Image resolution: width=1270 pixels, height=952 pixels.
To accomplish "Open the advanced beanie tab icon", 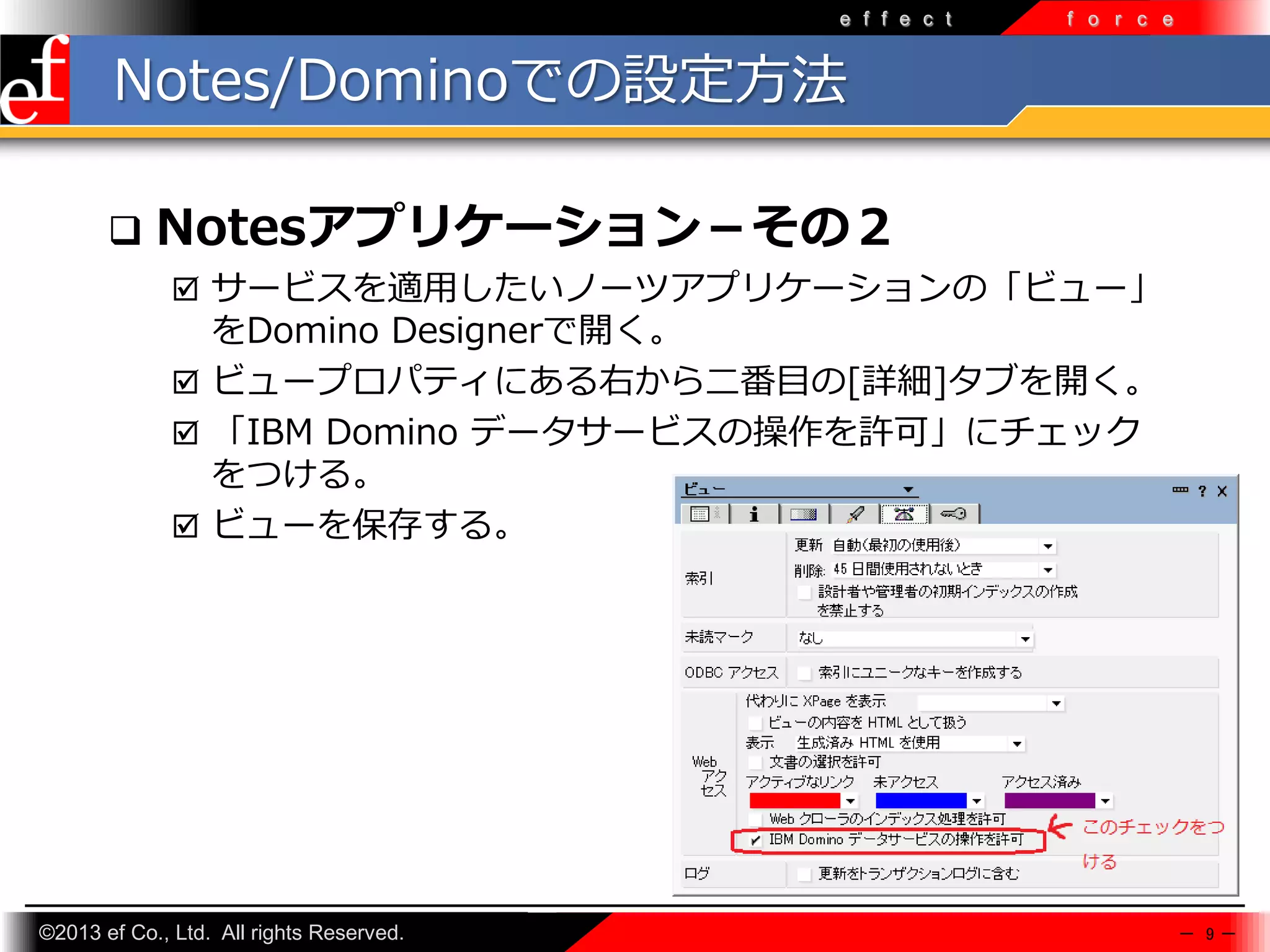I will click(904, 514).
